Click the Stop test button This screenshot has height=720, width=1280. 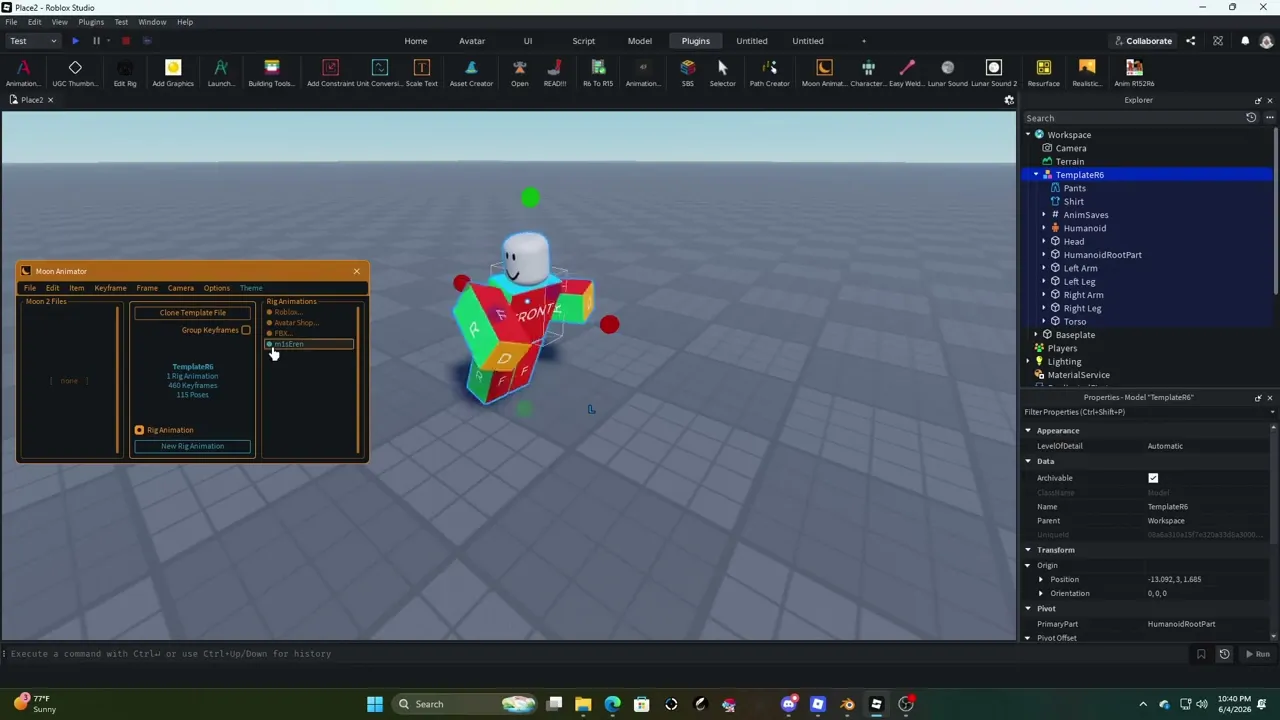[125, 41]
